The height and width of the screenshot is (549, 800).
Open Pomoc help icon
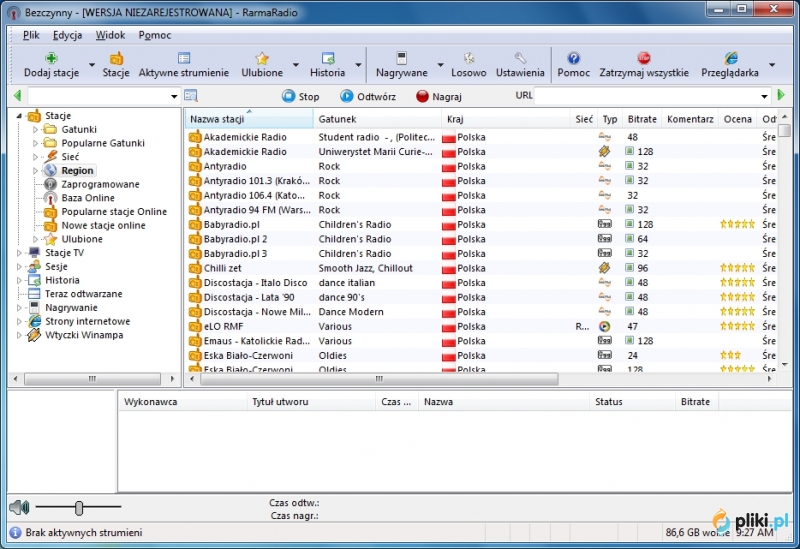(x=573, y=58)
